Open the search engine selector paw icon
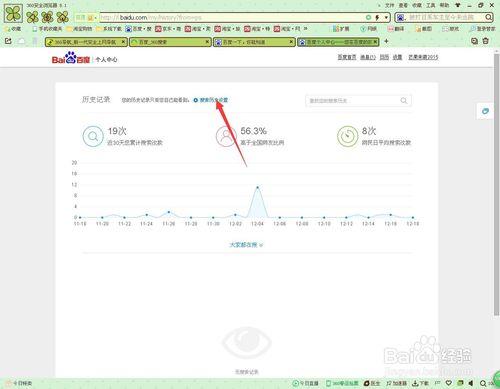500x389 pixels. (x=401, y=17)
